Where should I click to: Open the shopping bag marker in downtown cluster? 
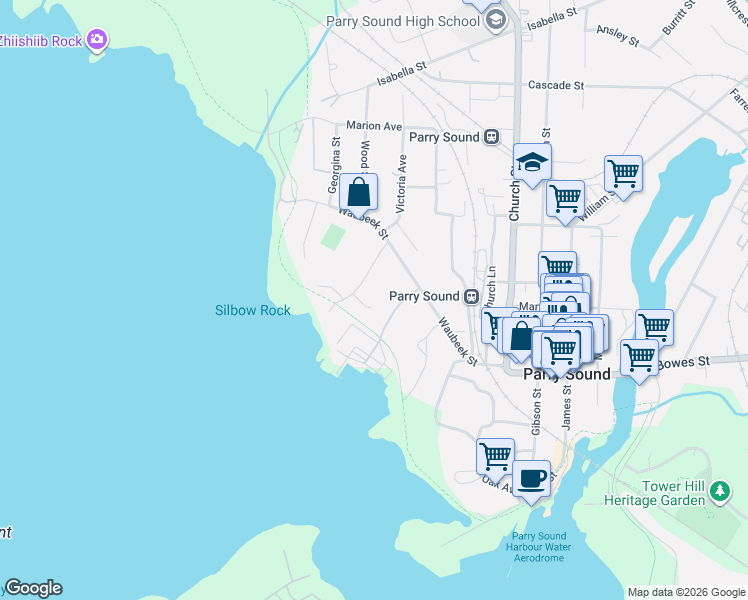521,338
